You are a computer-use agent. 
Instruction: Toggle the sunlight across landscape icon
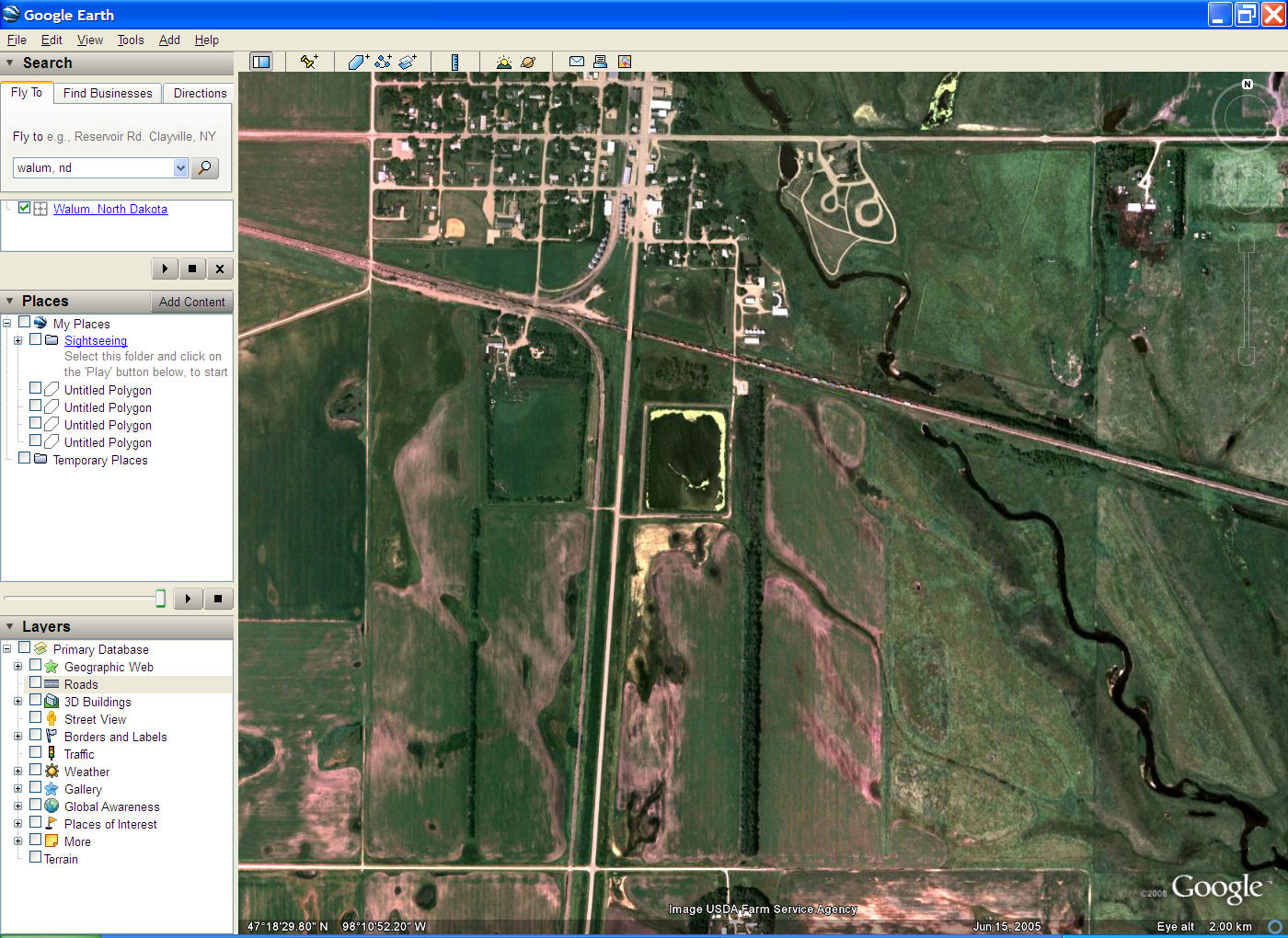tap(504, 62)
